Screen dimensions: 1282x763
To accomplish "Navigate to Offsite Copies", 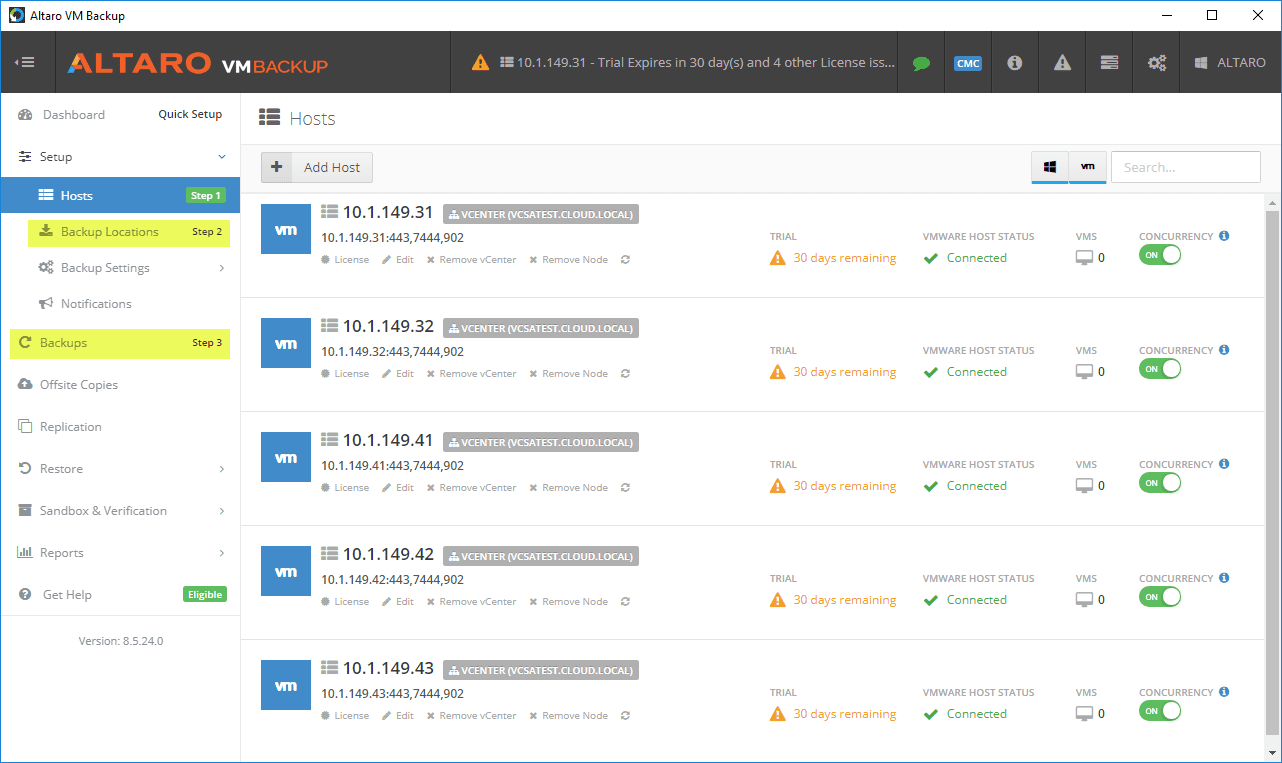I will pyautogui.click(x=79, y=385).
